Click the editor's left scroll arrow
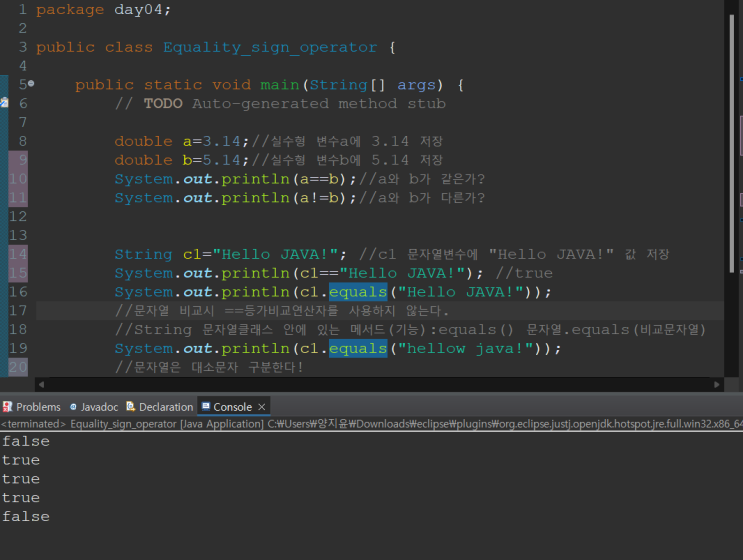 [41, 384]
